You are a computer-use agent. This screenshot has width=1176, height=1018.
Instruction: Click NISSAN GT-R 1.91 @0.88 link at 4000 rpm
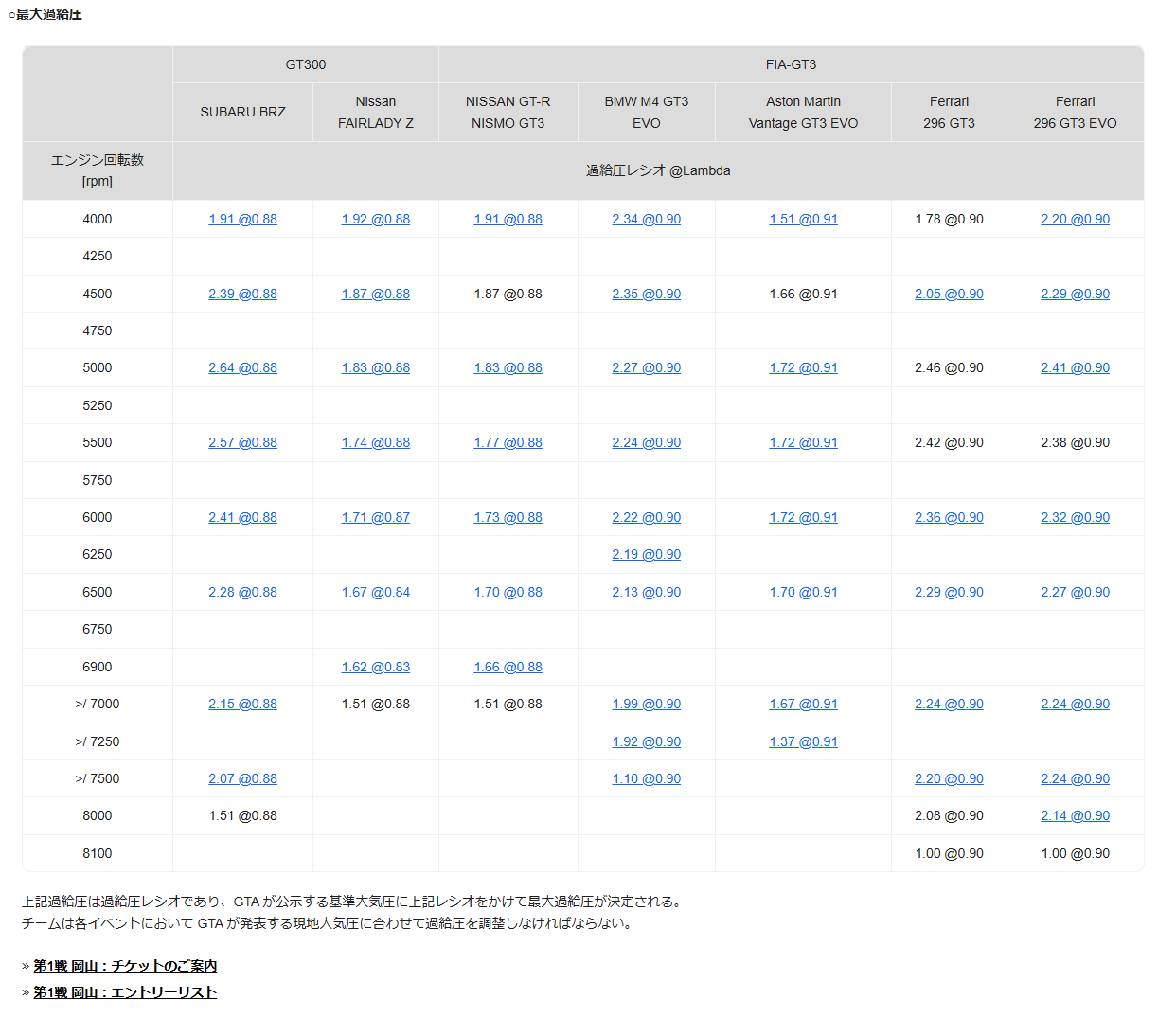pyautogui.click(x=508, y=219)
